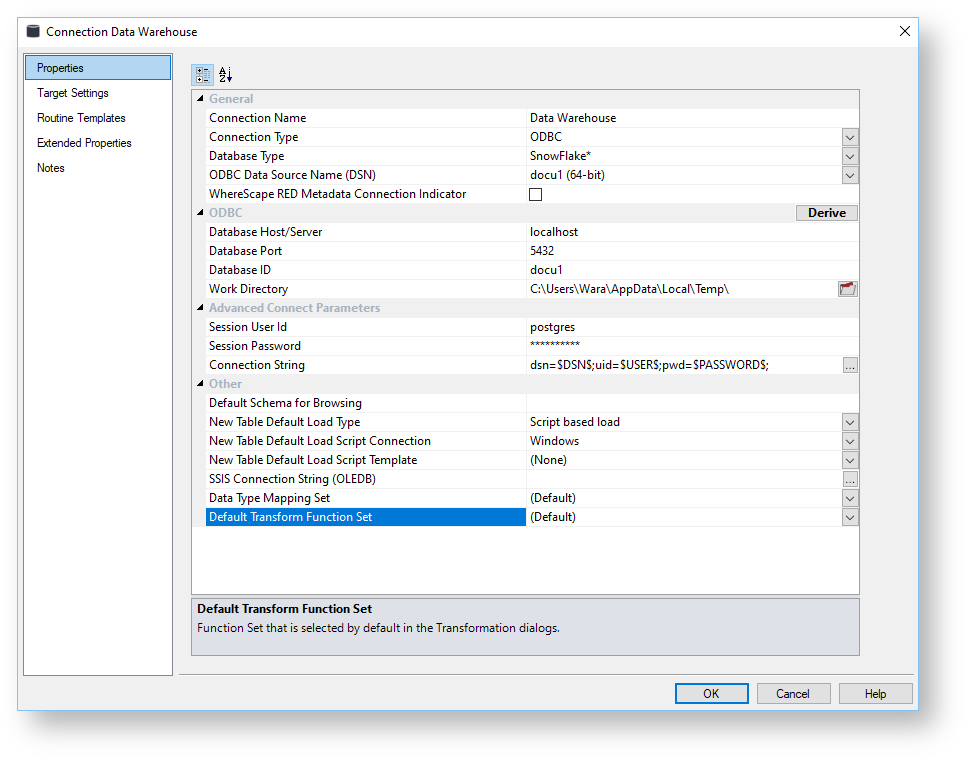Open Notes page

tap(51, 168)
